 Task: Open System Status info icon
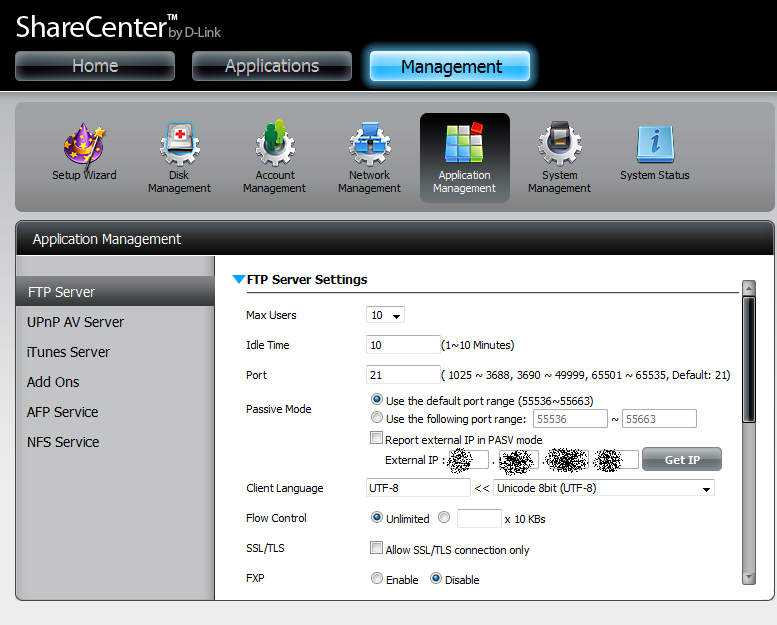pyautogui.click(x=655, y=153)
